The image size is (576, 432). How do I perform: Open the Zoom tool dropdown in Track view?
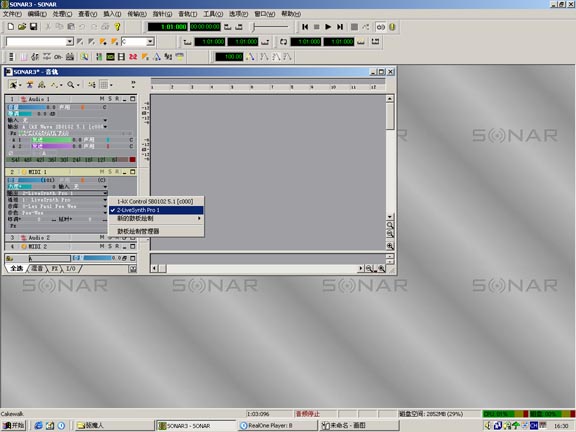[78, 85]
